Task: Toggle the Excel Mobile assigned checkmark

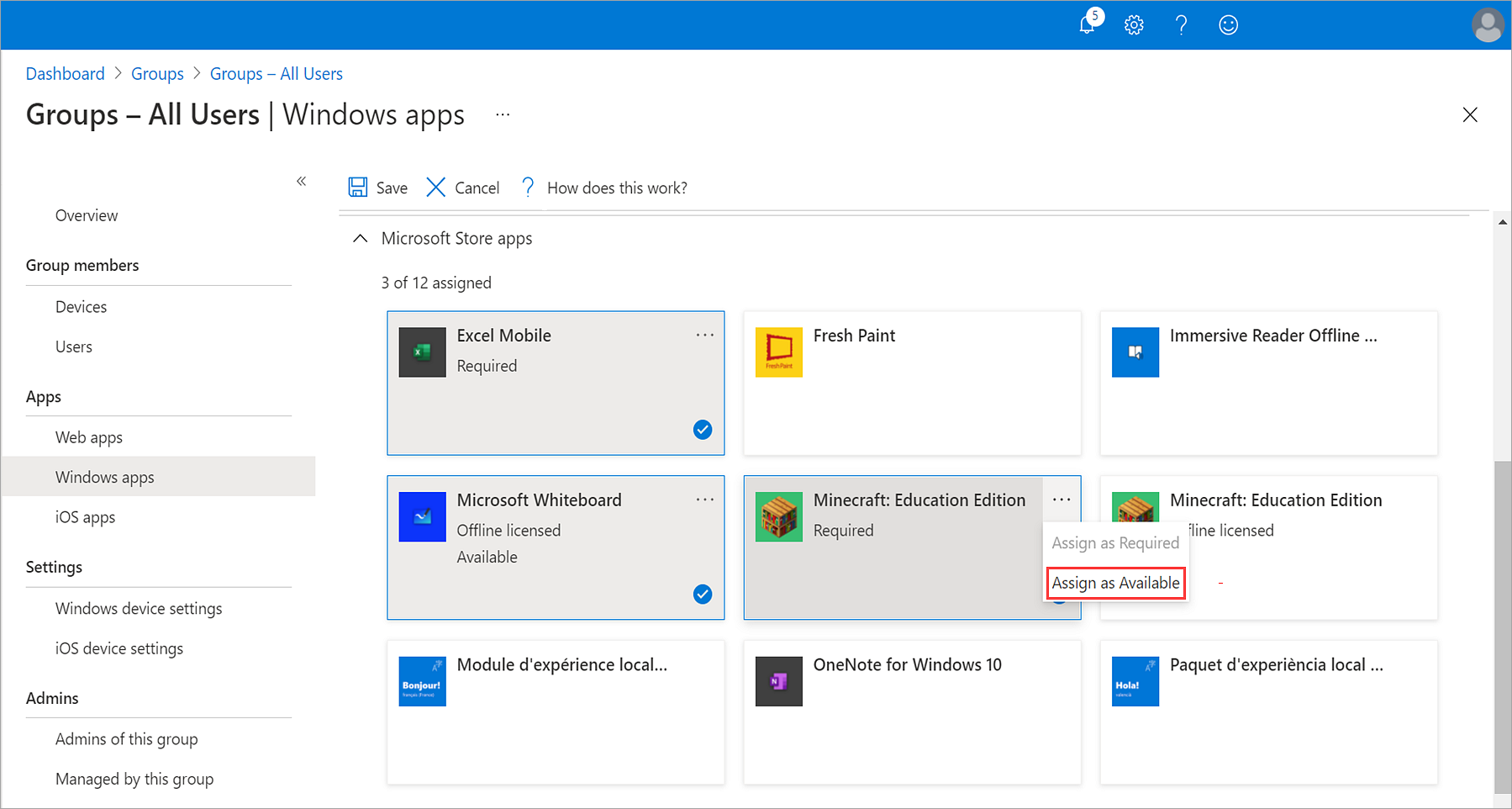Action: [703, 430]
